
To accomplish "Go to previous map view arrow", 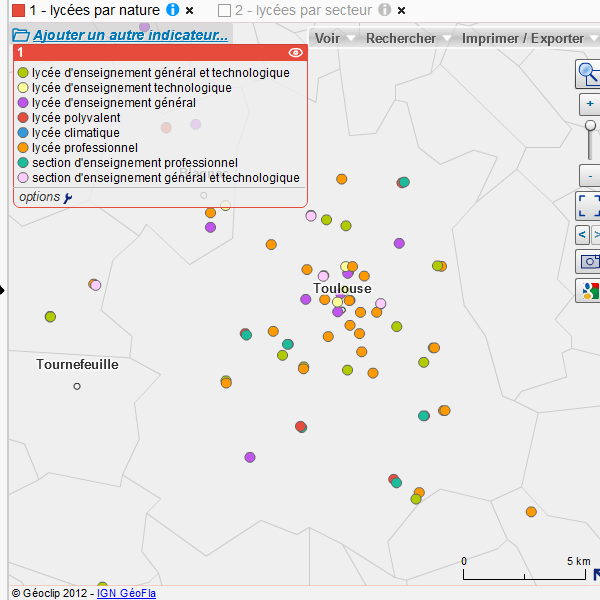I will tap(583, 234).
